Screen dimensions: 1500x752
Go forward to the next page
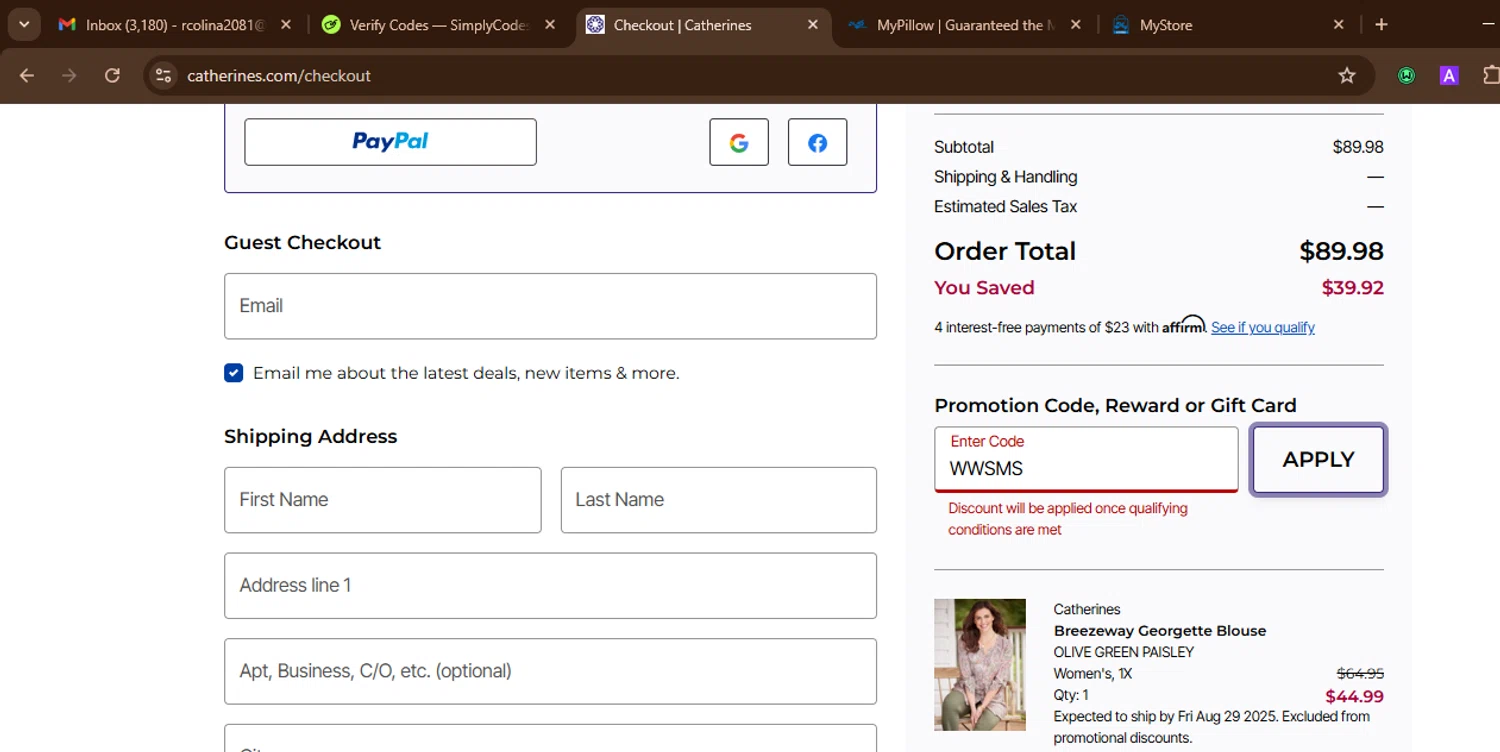point(69,75)
